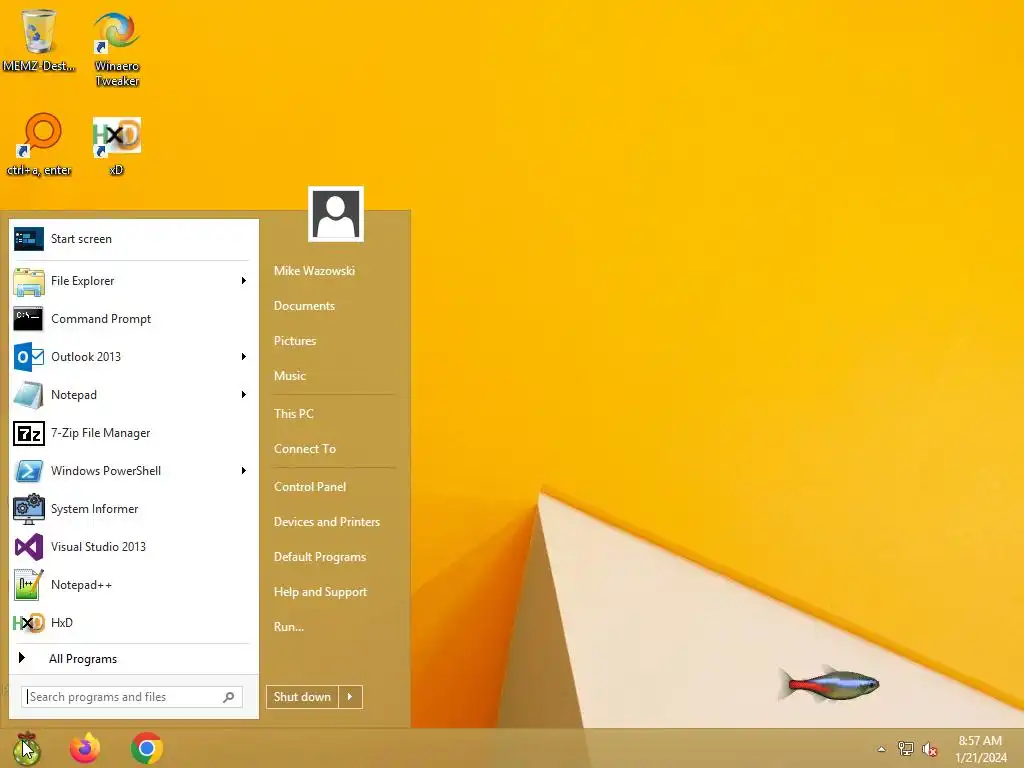The image size is (1024, 768).
Task: Click the Notepad icon in Start menu
Action: pyautogui.click(x=29, y=394)
